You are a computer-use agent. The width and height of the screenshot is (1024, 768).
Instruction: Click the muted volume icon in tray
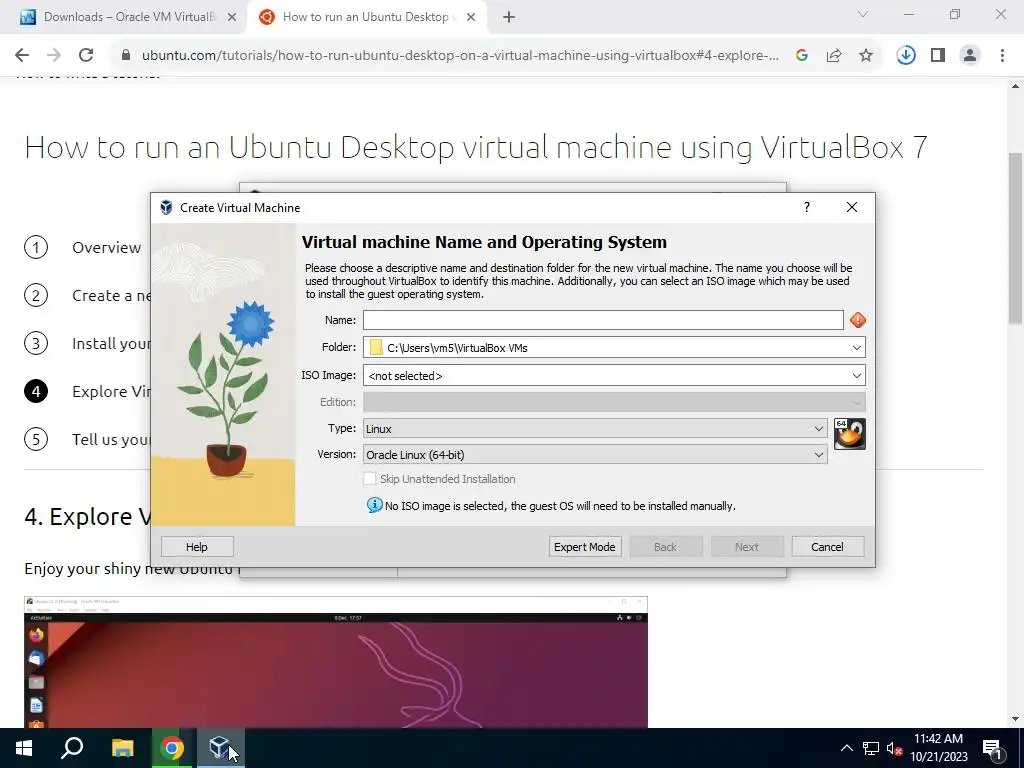(x=894, y=748)
